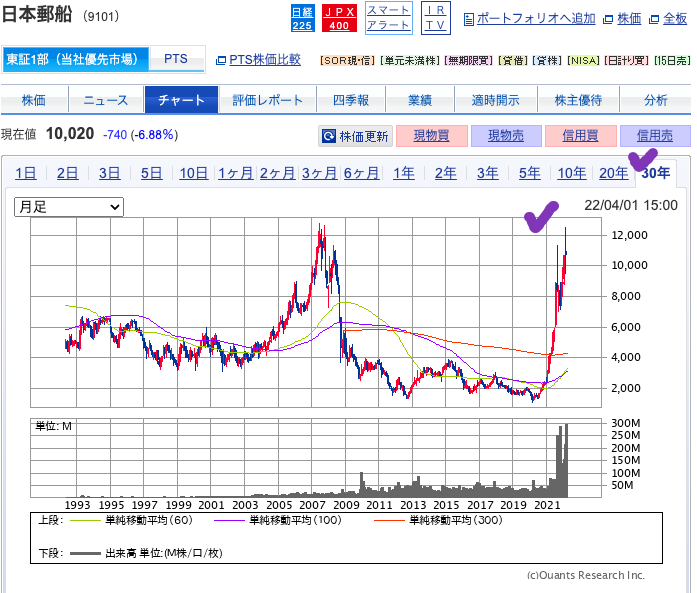Click the [NISA] tag
The width and height of the screenshot is (697, 593).
(x=584, y=60)
